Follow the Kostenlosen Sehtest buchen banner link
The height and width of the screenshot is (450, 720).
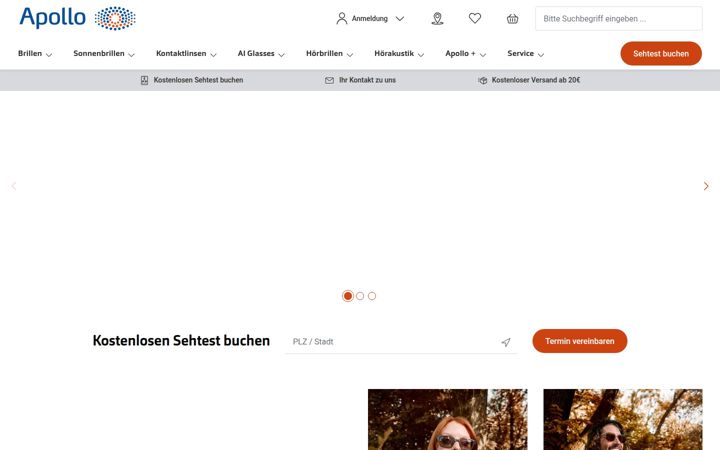pos(198,80)
